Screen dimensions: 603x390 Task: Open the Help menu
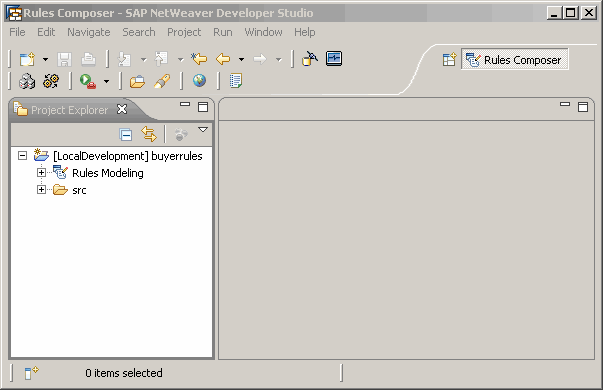[x=305, y=32]
